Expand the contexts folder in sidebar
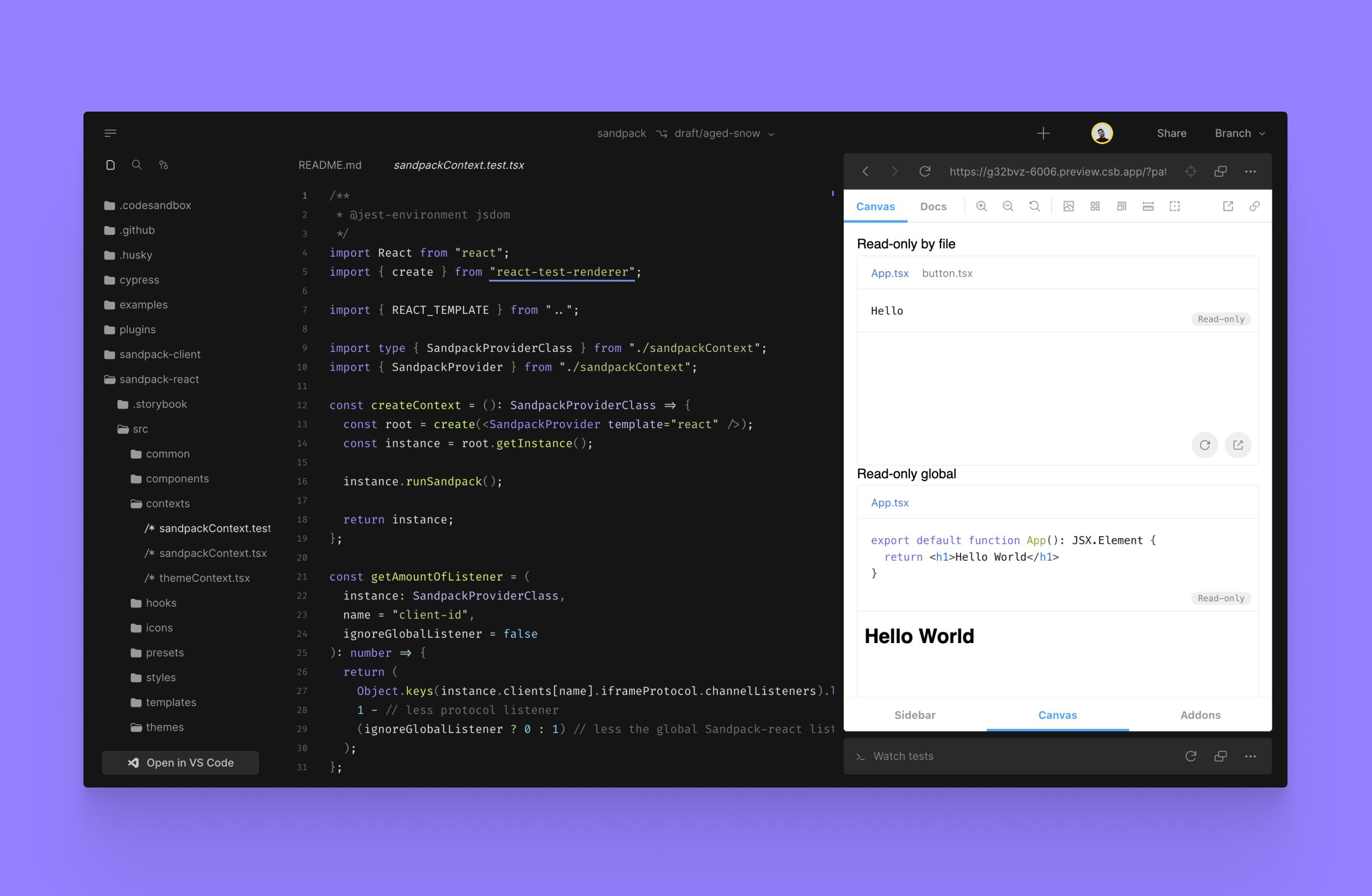1372x896 pixels. pyautogui.click(x=167, y=503)
